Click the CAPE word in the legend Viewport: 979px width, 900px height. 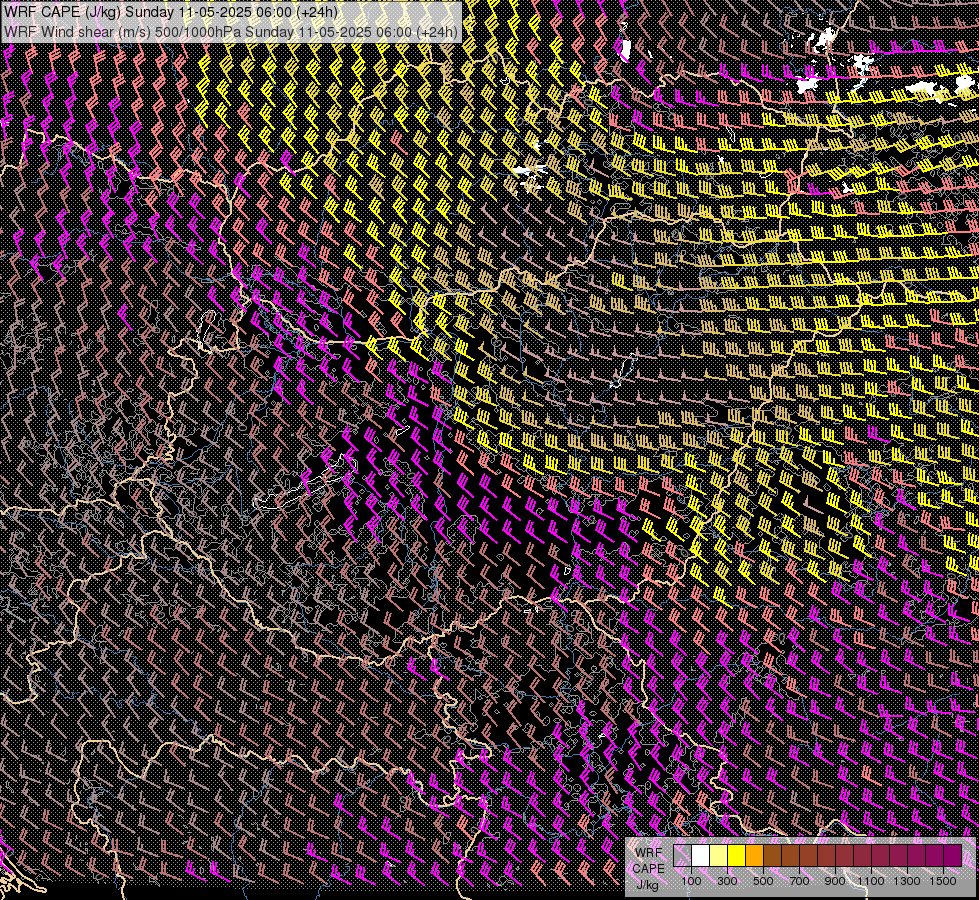point(648,869)
